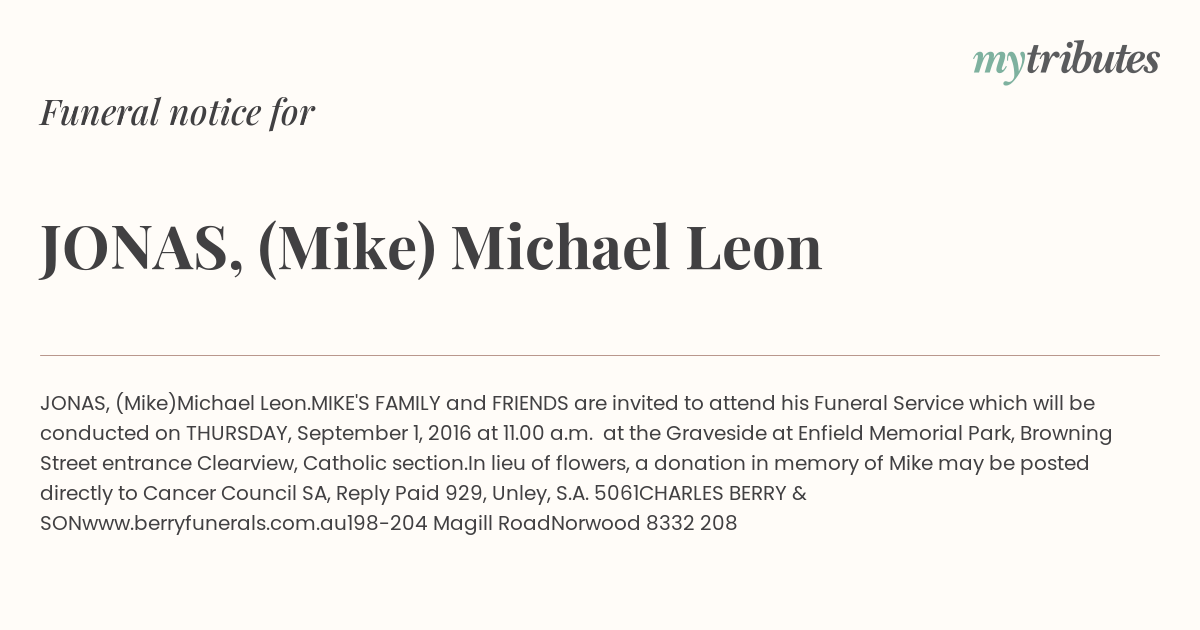Click the horizontal divider below the title
Image resolution: width=1200 pixels, height=630 pixels.
(x=600, y=355)
